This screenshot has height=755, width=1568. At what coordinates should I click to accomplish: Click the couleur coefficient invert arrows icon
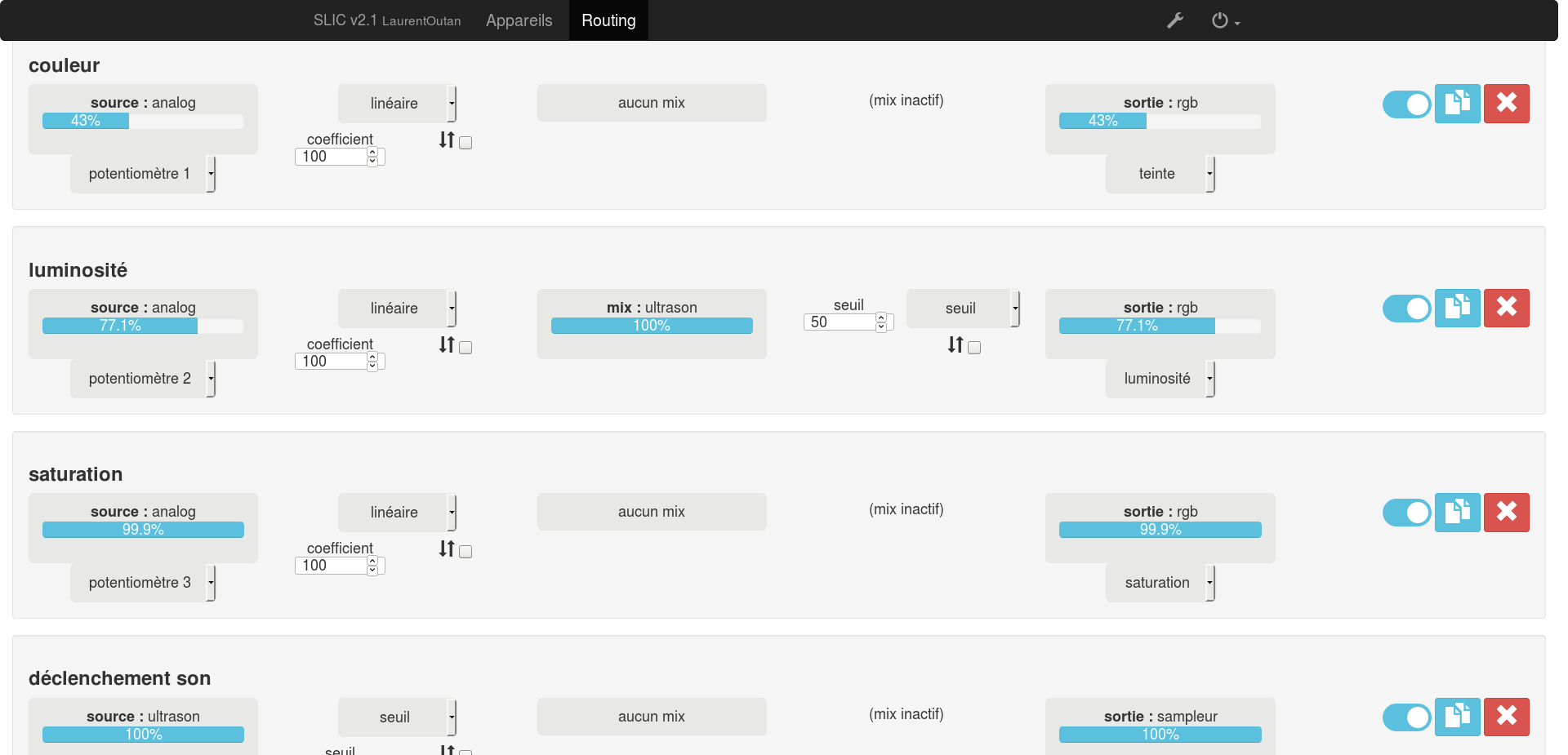(x=447, y=140)
